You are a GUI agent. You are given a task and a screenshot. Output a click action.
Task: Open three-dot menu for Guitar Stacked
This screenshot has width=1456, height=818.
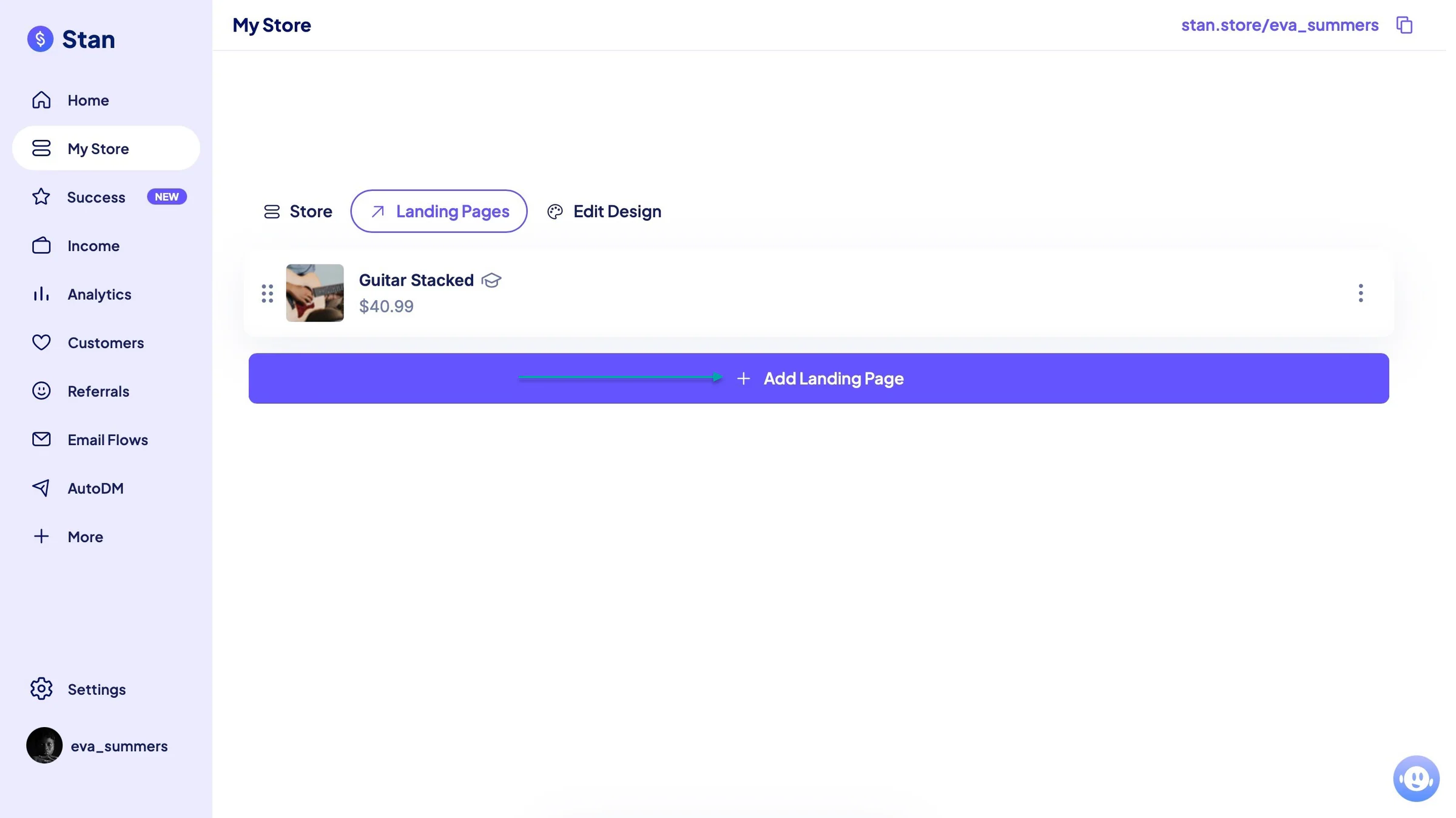pyautogui.click(x=1361, y=293)
